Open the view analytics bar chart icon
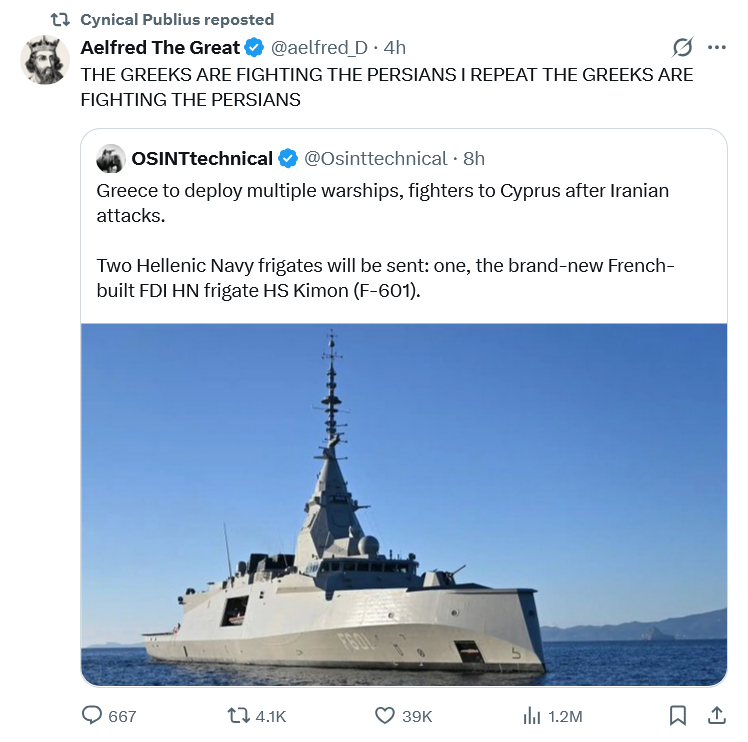748x742 pixels. 531,716
